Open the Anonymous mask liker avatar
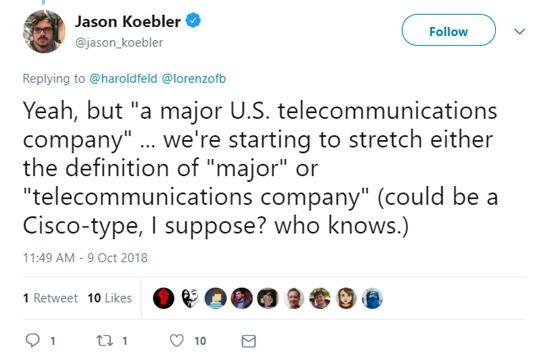Viewport: 554px width, 363px height. (190, 298)
